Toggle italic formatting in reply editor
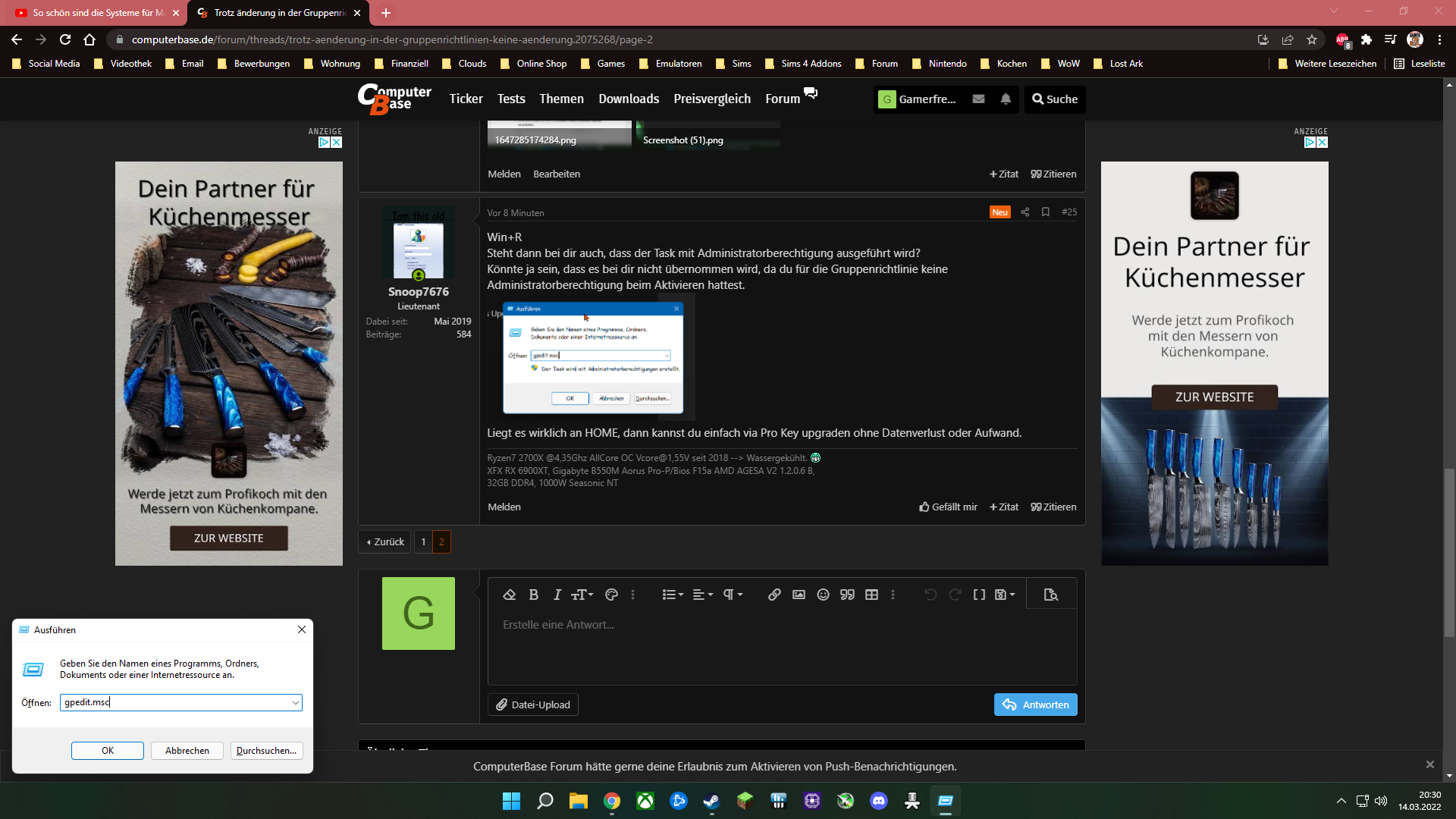This screenshot has height=819, width=1456. [x=557, y=595]
